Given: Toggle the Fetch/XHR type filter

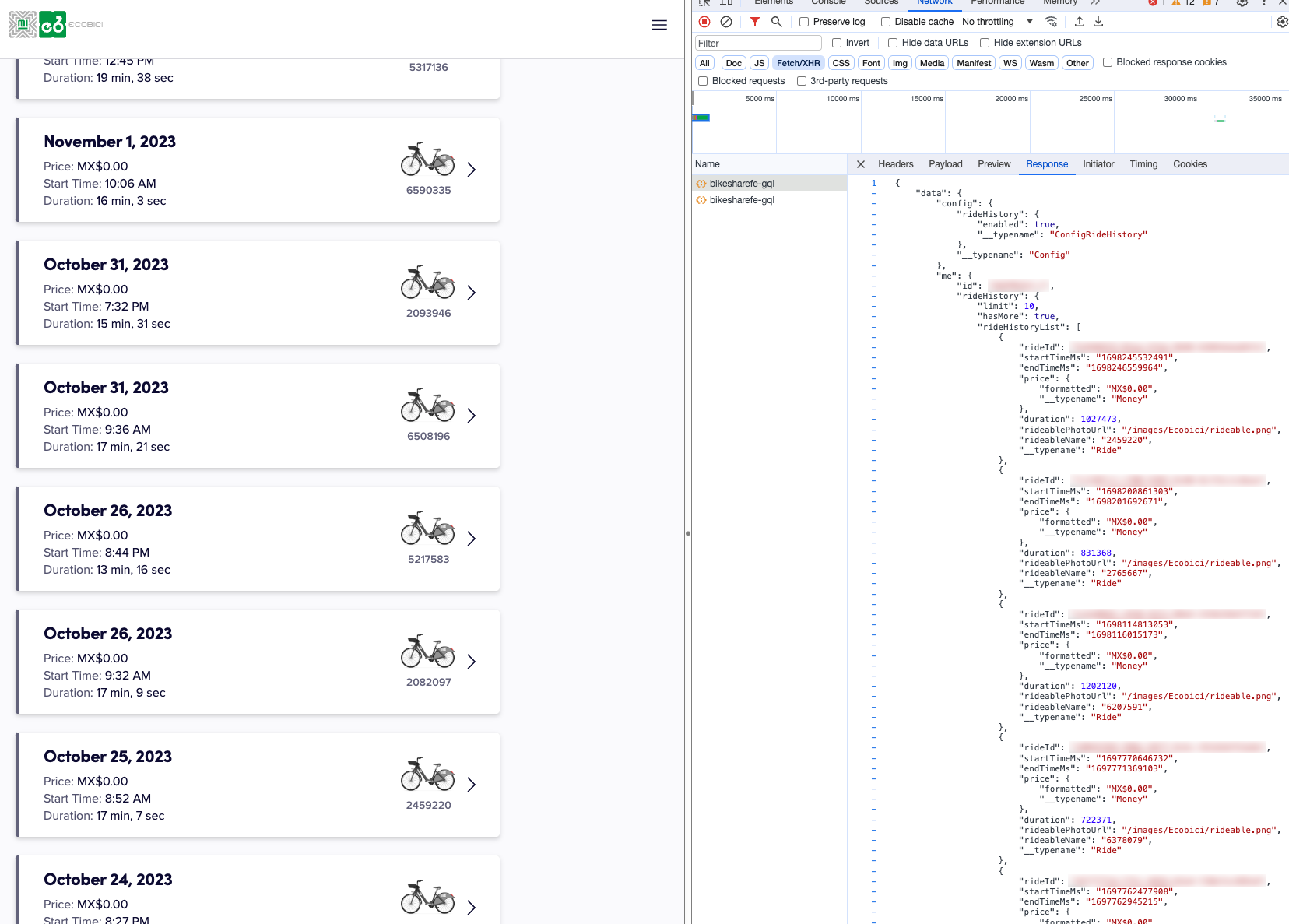Looking at the screenshot, I should pos(798,63).
